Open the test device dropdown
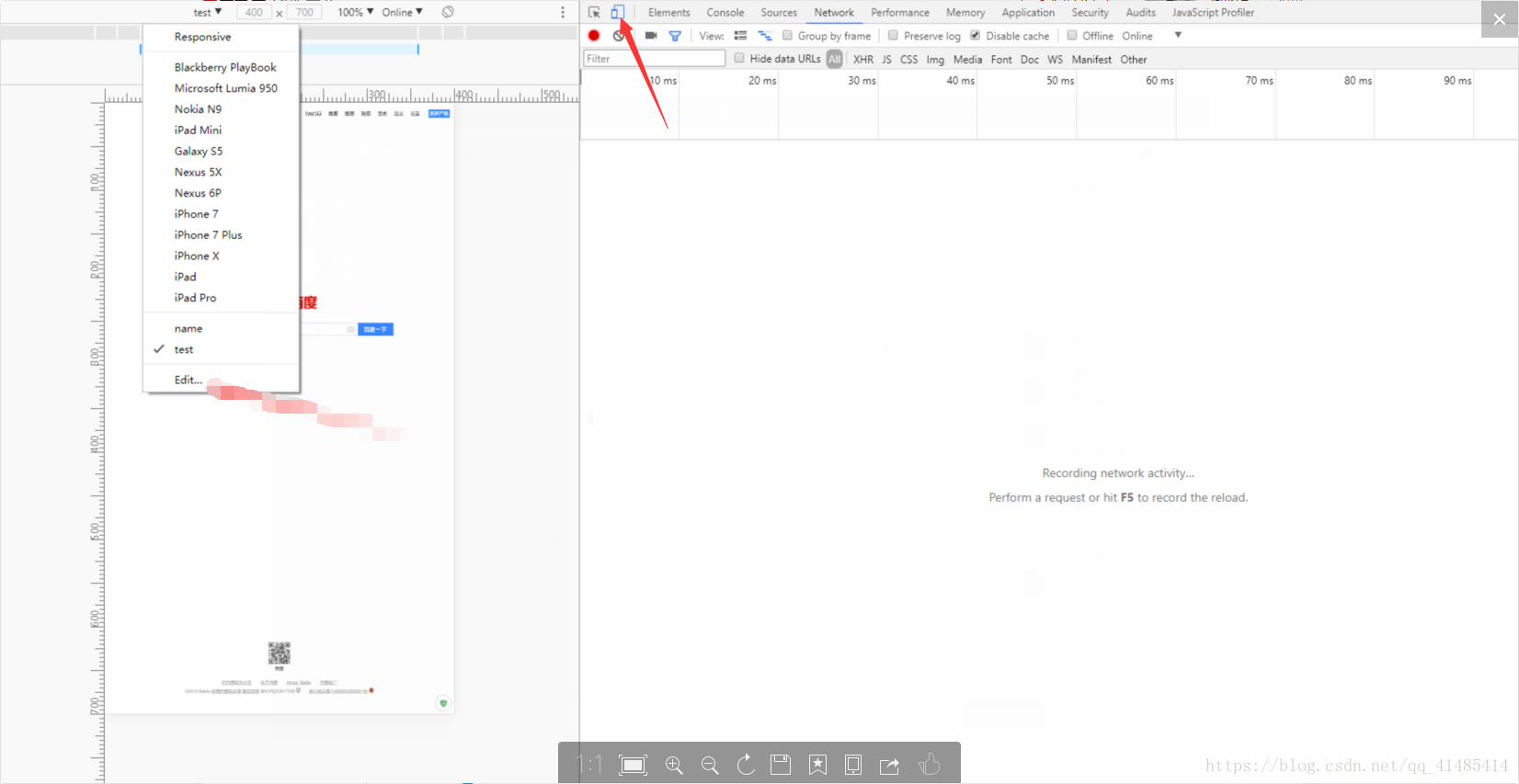Image resolution: width=1519 pixels, height=784 pixels. coord(207,12)
